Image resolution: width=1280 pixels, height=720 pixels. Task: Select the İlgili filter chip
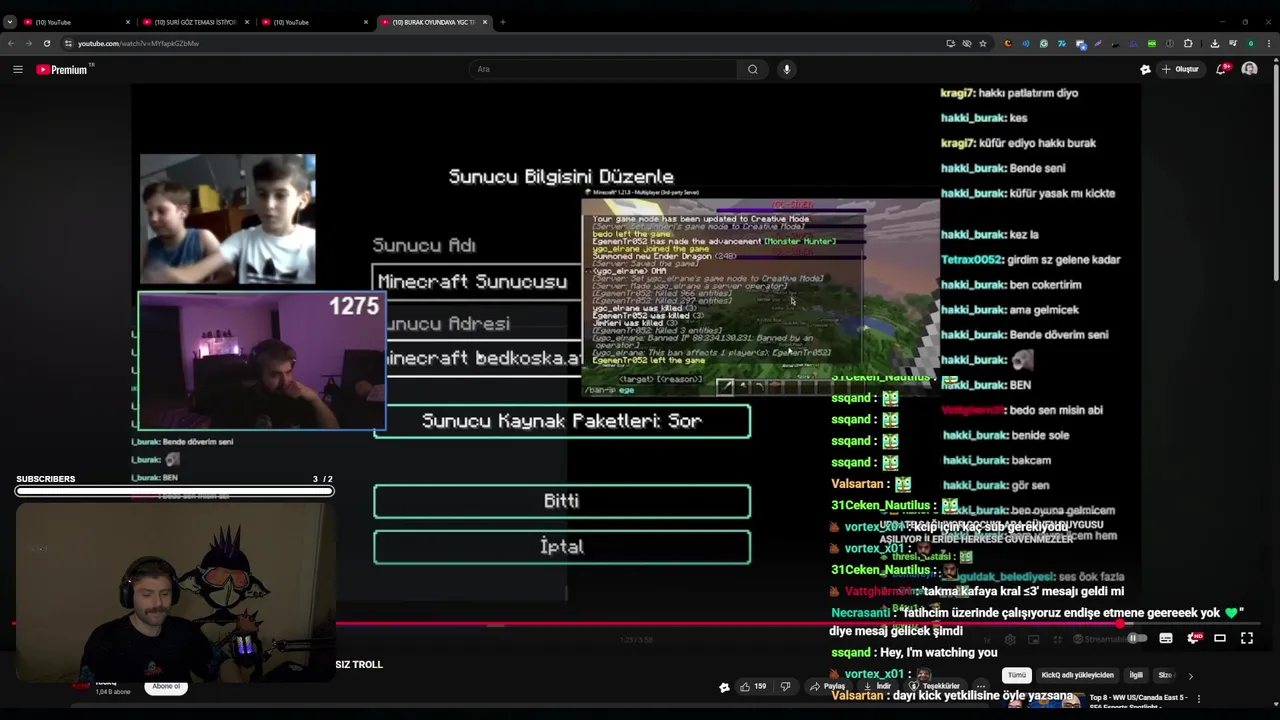point(1136,675)
